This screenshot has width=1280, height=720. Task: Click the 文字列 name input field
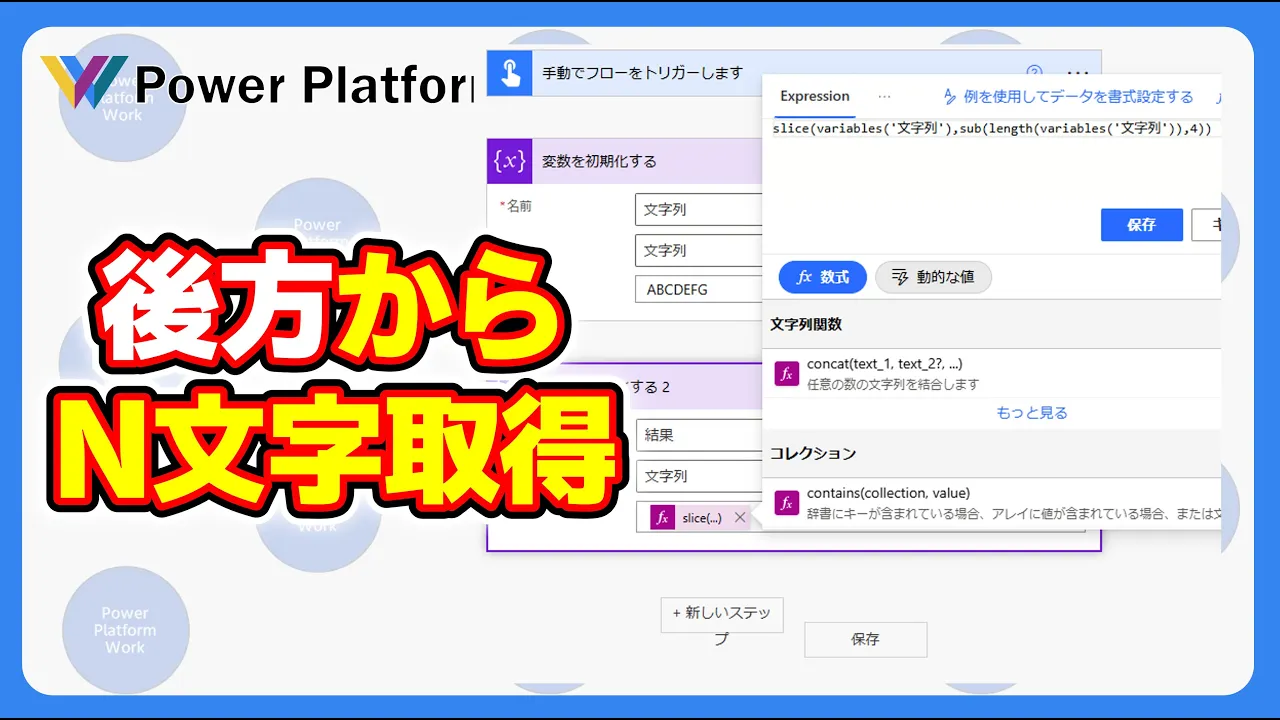click(x=699, y=210)
